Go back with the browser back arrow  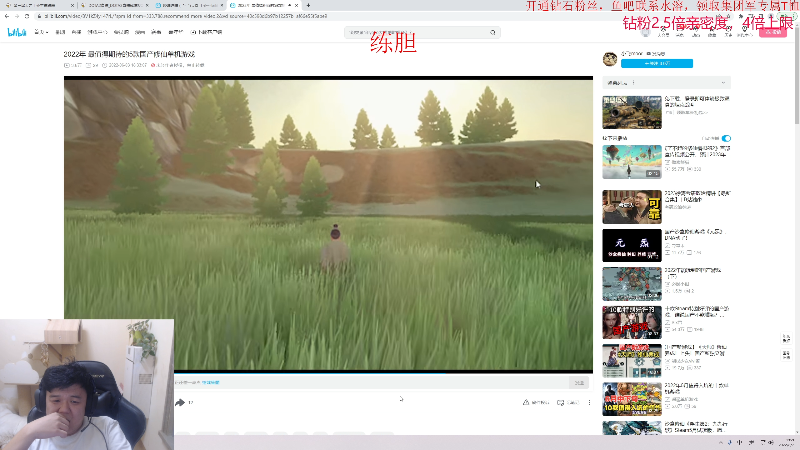(x=7, y=16)
